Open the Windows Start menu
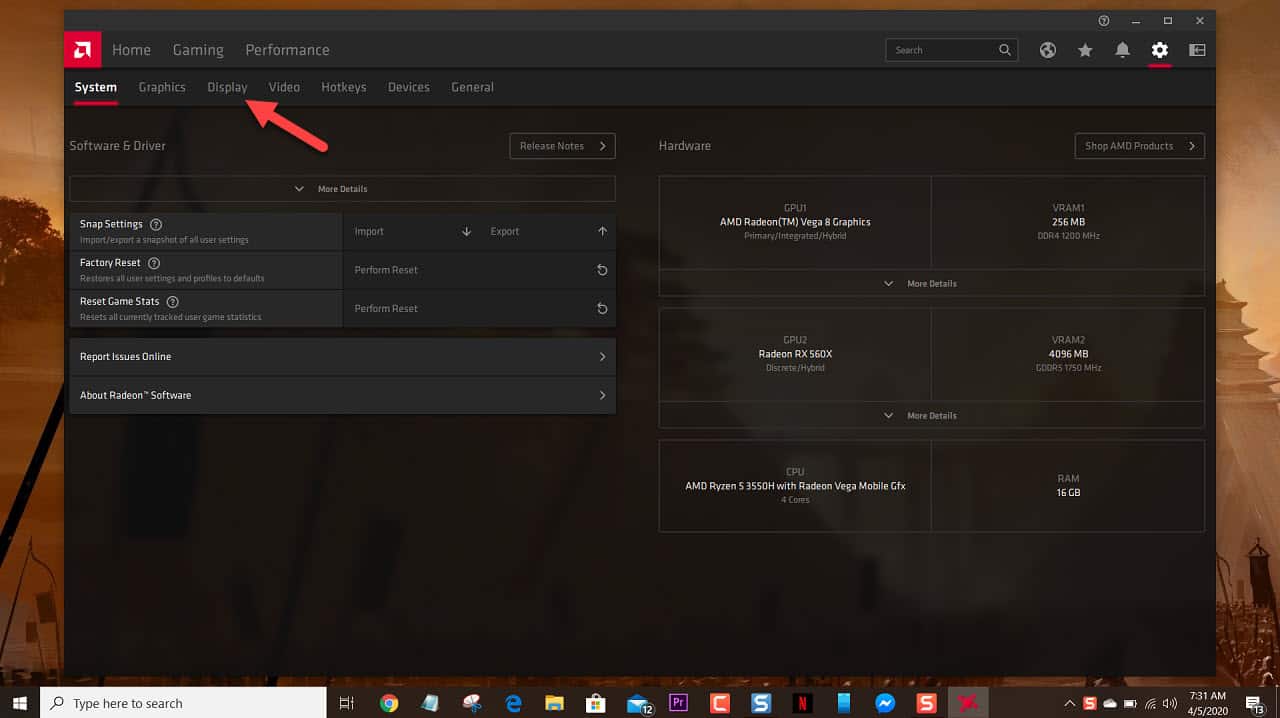Image resolution: width=1280 pixels, height=718 pixels. [20, 703]
